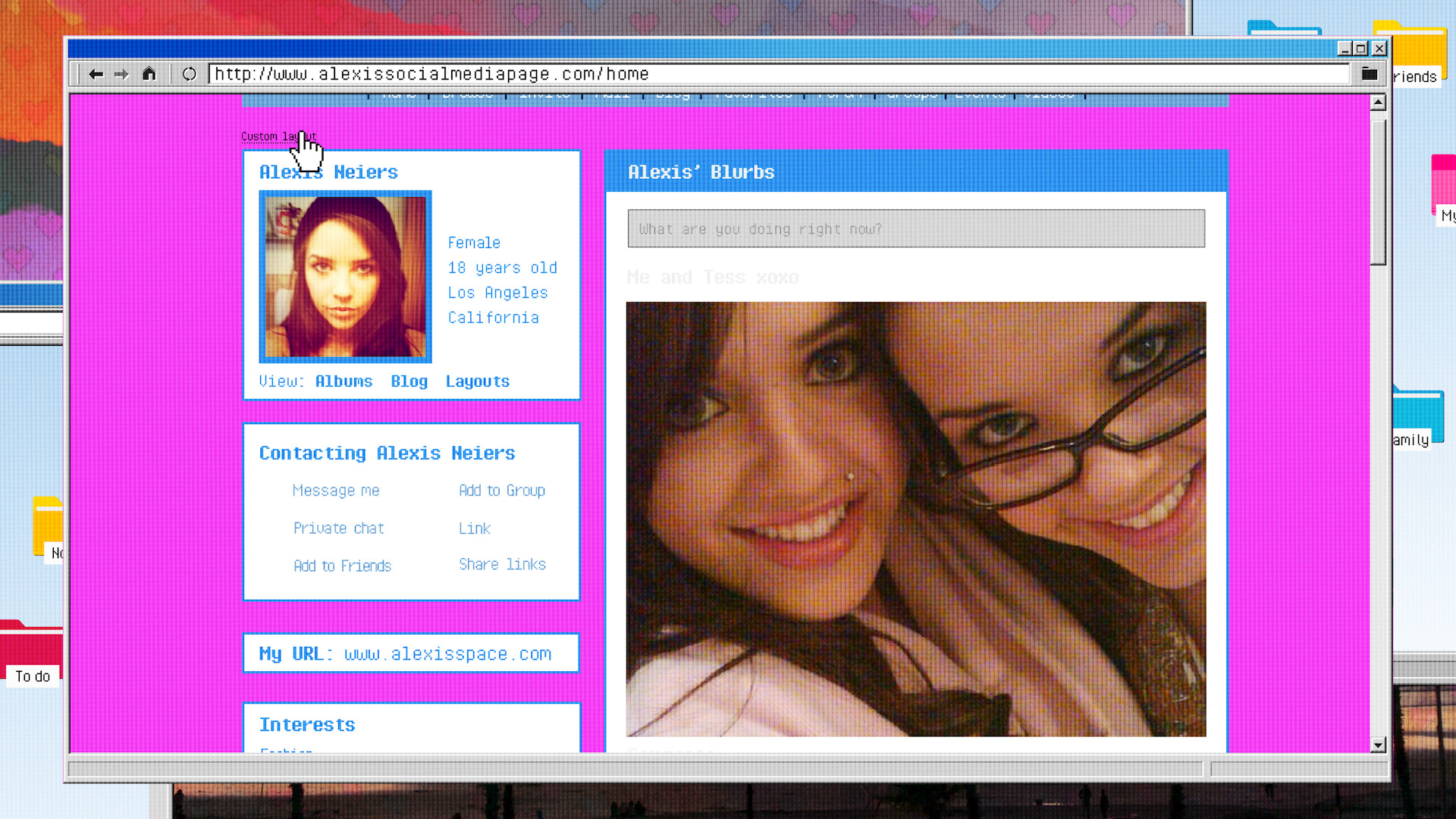
Task: Select the Add to Friends option
Action: [342, 566]
